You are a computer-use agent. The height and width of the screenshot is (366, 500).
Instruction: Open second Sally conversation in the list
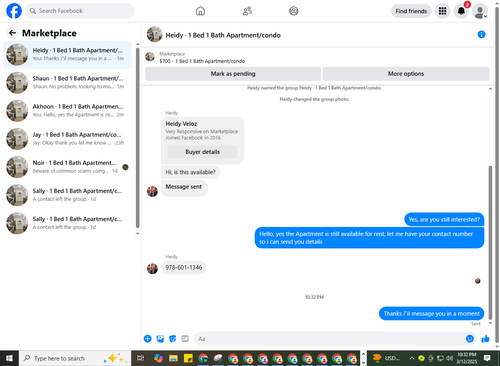pyautogui.click(x=67, y=223)
